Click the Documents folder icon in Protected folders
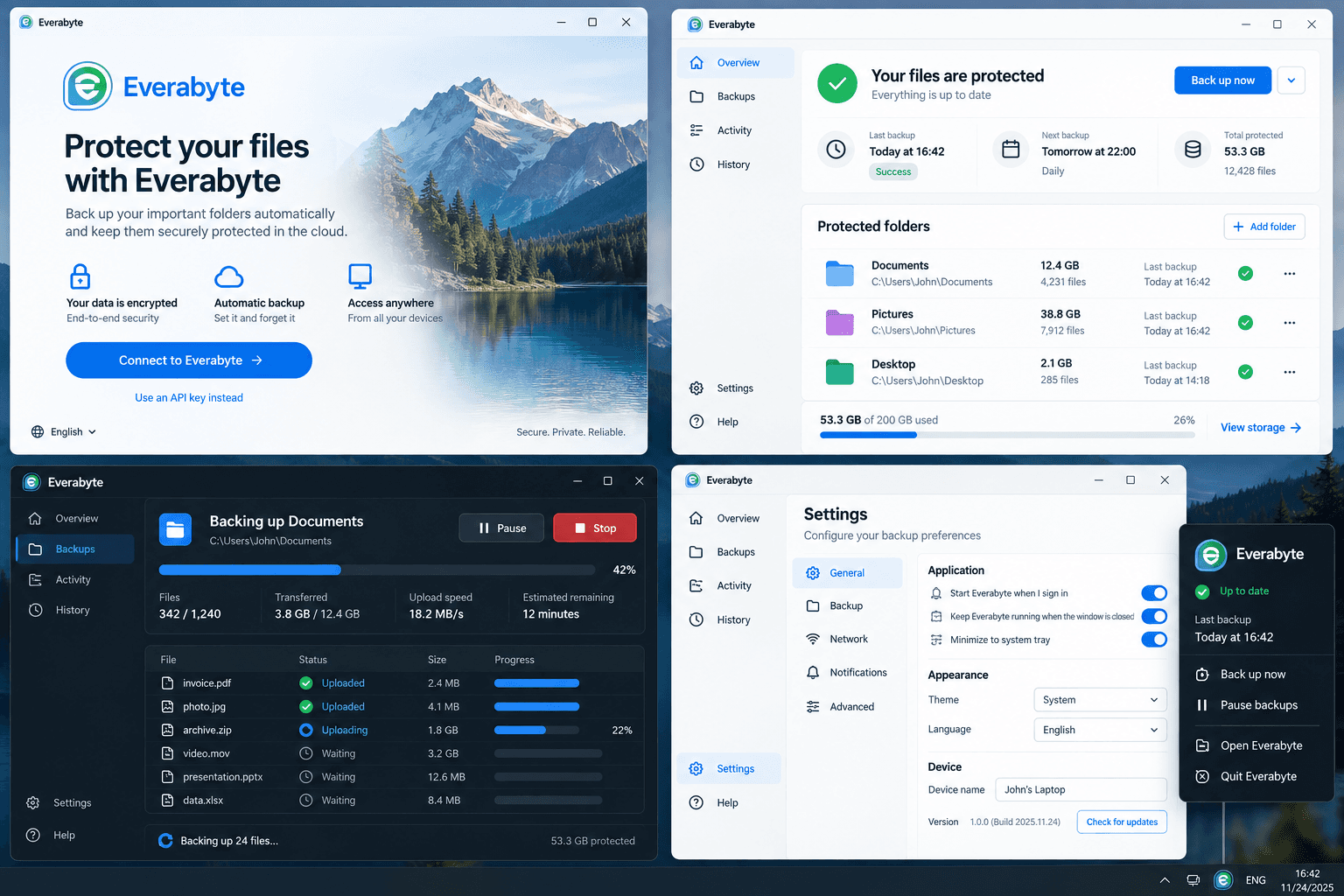This screenshot has width=1344, height=896. click(839, 274)
